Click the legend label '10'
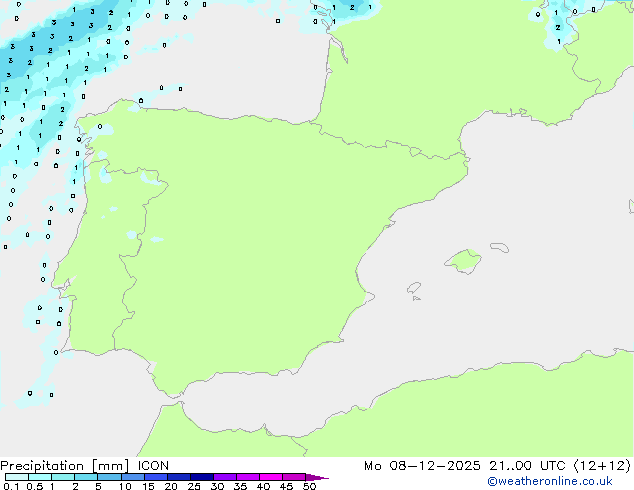634x490 pixels. [x=125, y=486]
